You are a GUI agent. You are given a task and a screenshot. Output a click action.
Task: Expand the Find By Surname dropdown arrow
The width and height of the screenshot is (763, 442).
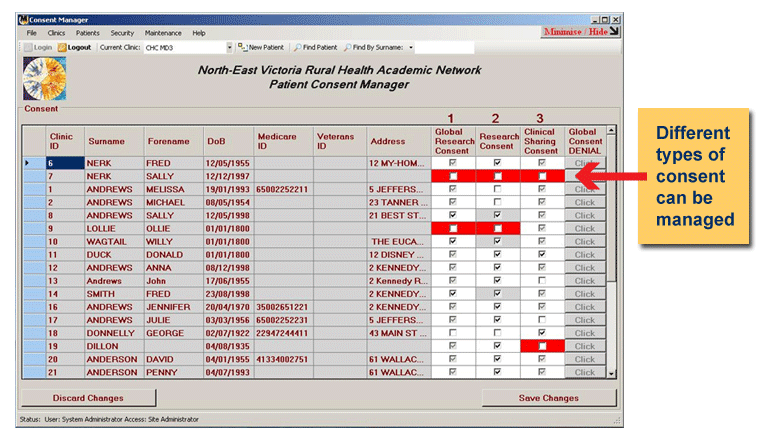click(411, 48)
